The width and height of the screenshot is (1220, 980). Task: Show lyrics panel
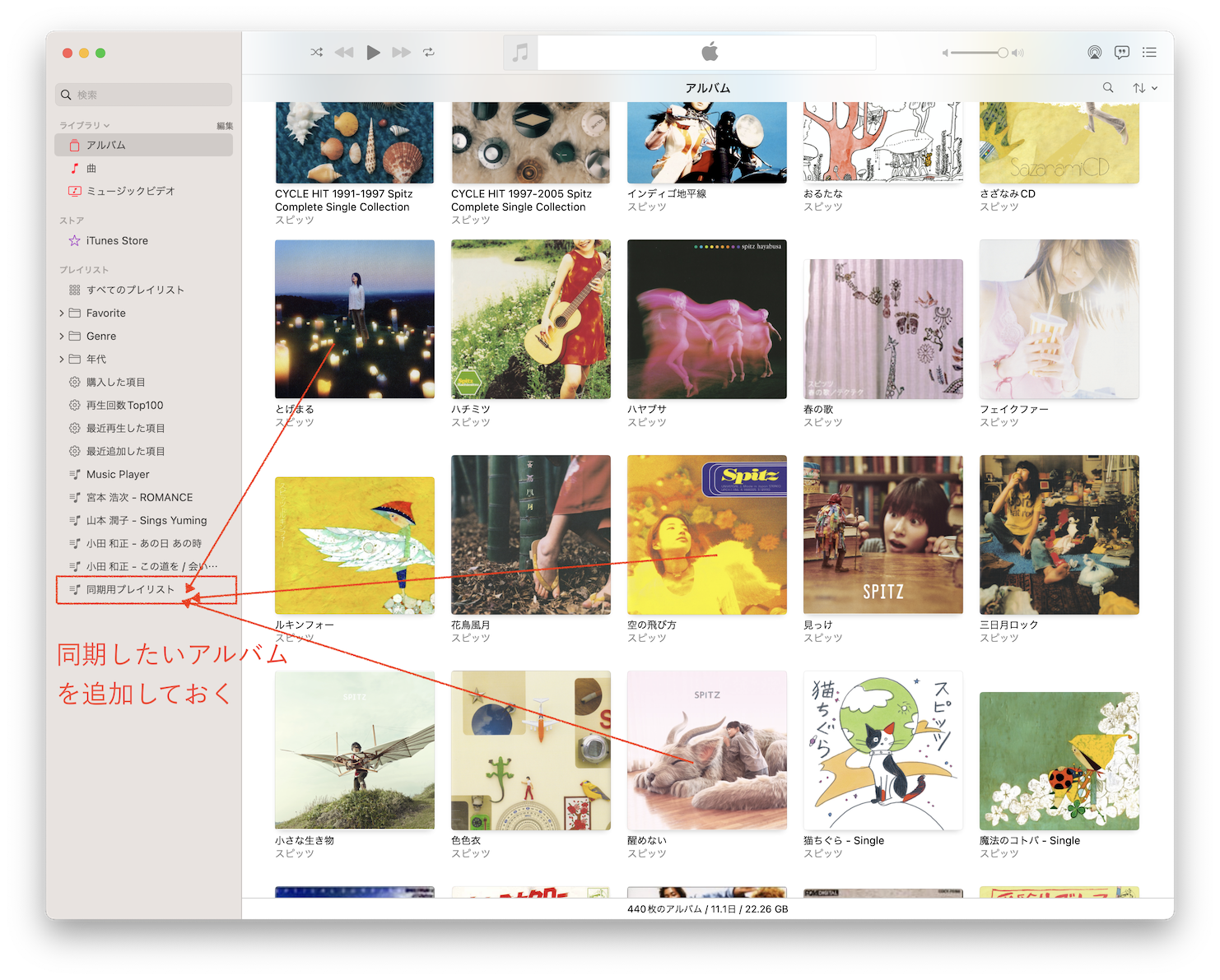click(x=1122, y=53)
